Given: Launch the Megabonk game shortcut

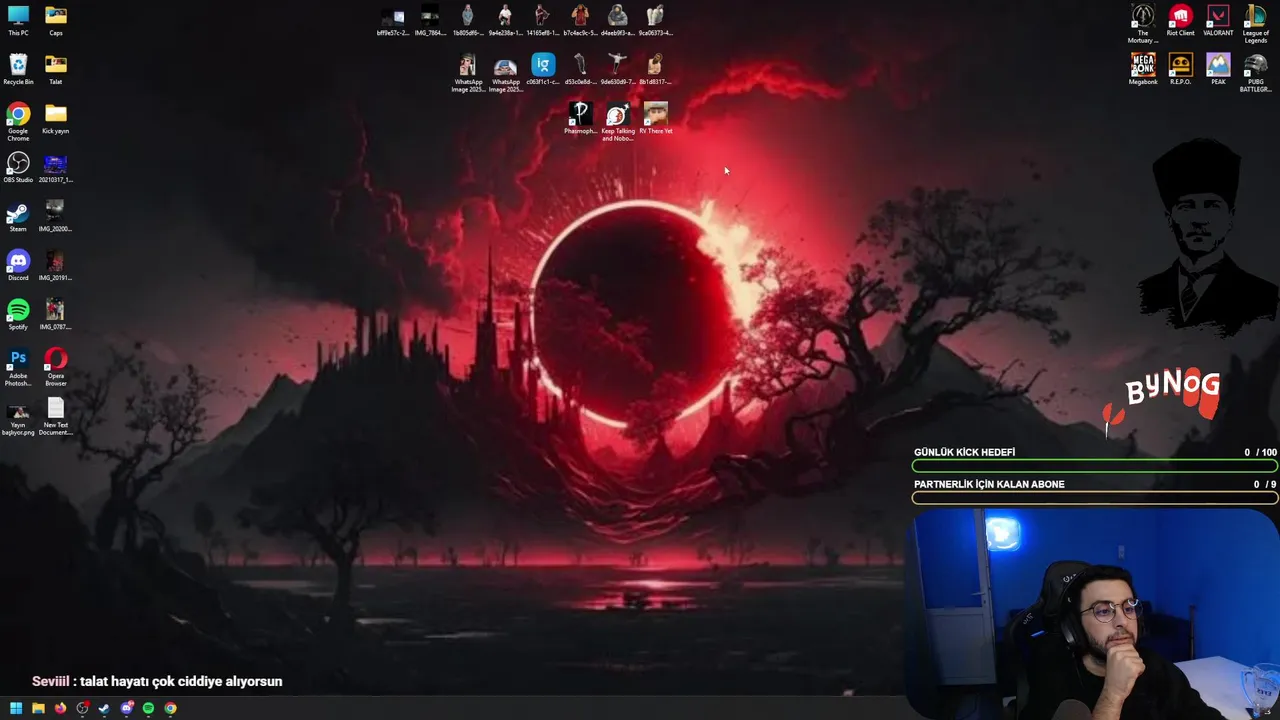Looking at the screenshot, I should pyautogui.click(x=1143, y=70).
